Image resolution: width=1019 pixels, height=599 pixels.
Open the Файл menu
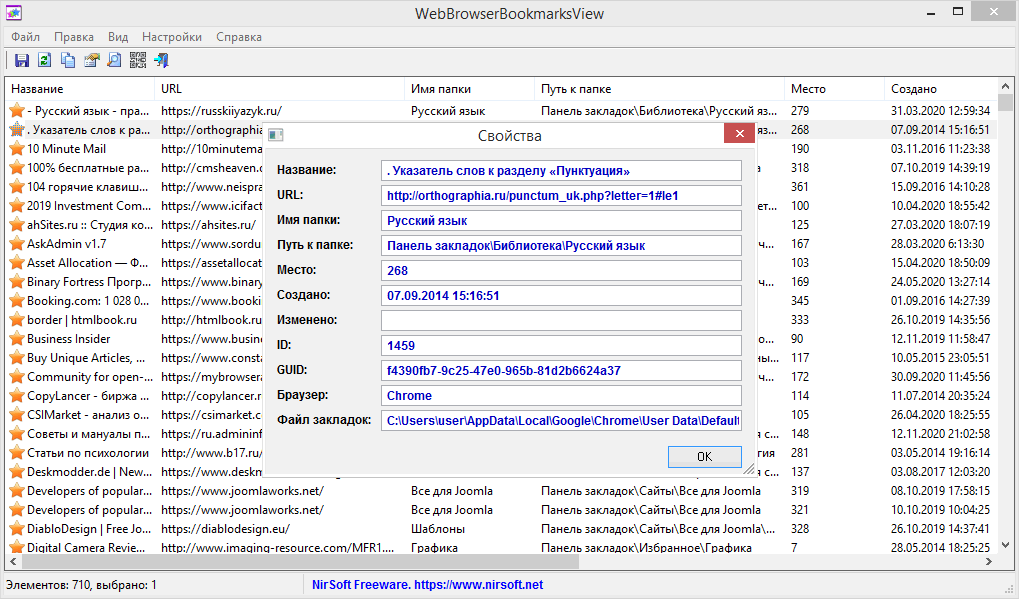click(26, 37)
